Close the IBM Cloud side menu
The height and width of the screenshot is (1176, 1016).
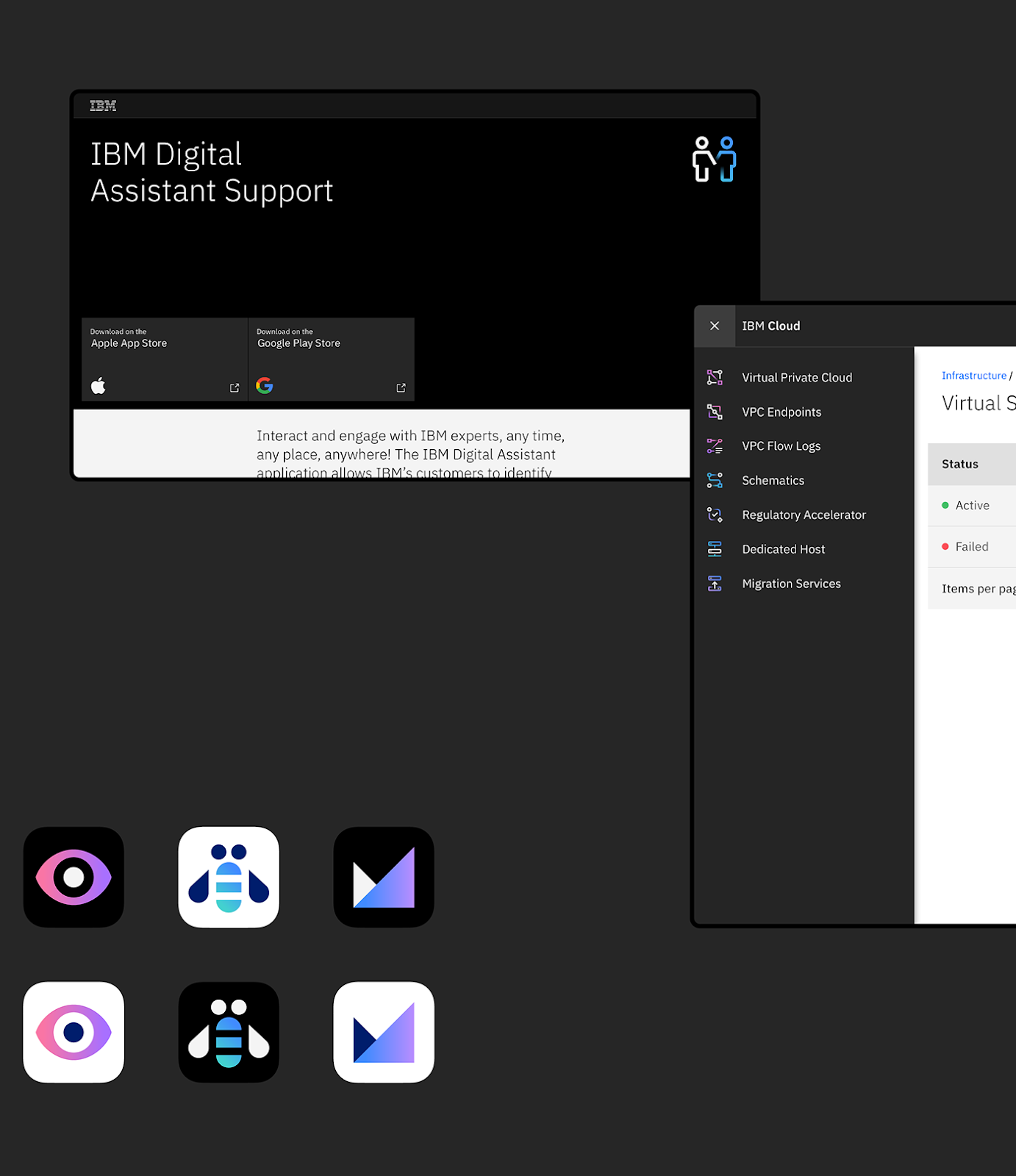pos(715,326)
